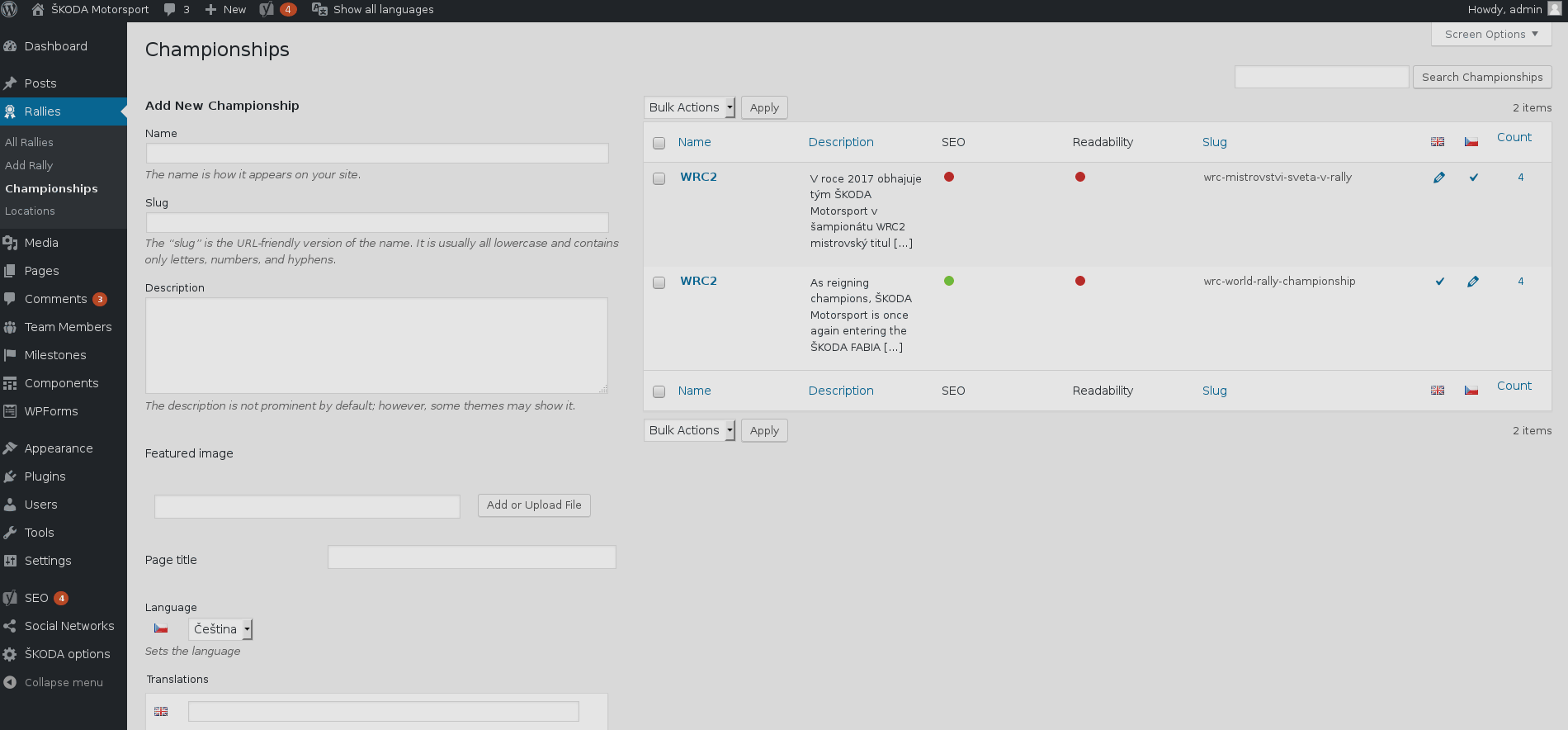
Task: Open Locations submenu item
Action: point(30,211)
